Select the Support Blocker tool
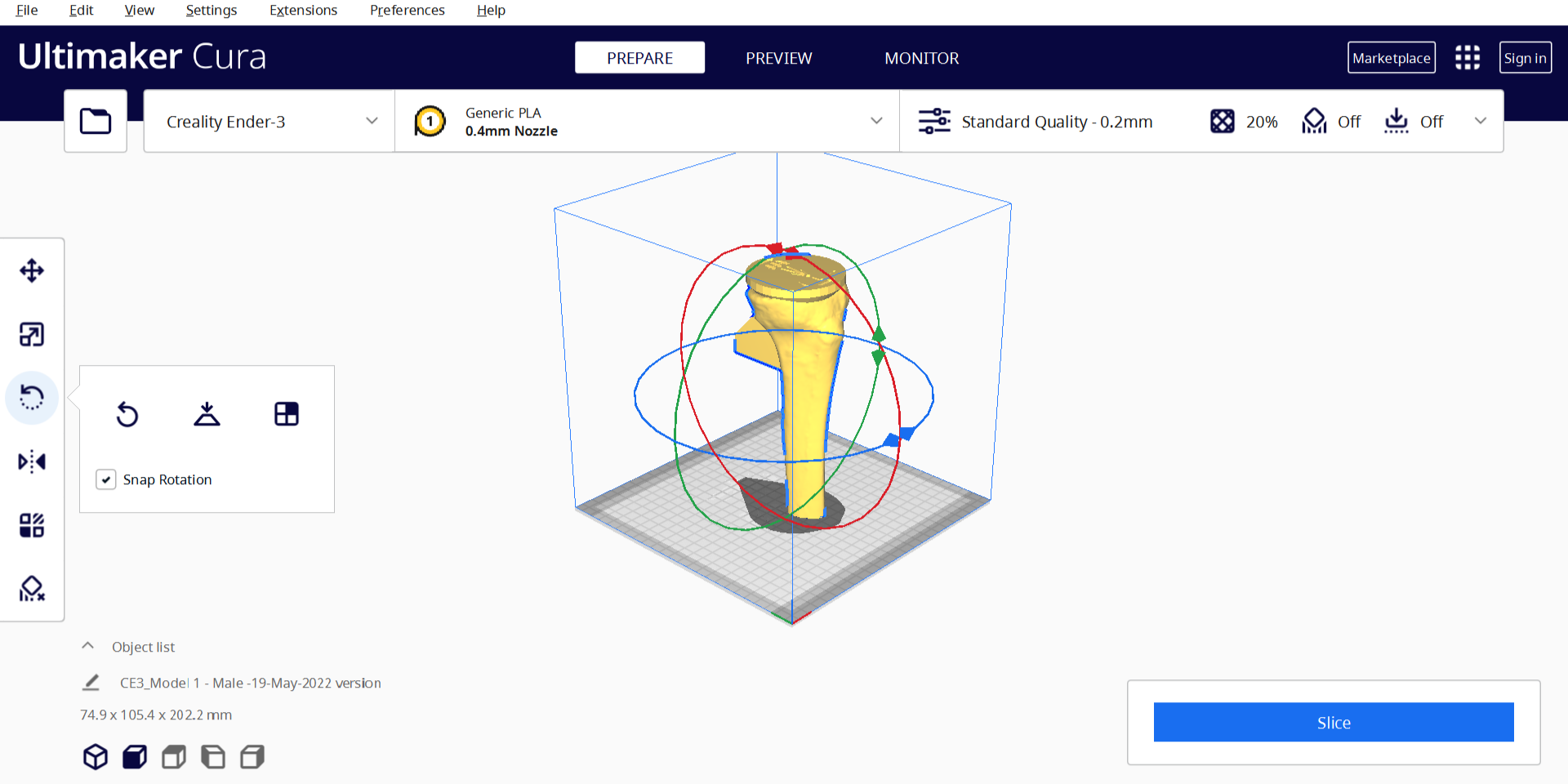Image resolution: width=1568 pixels, height=784 pixels. [x=32, y=589]
